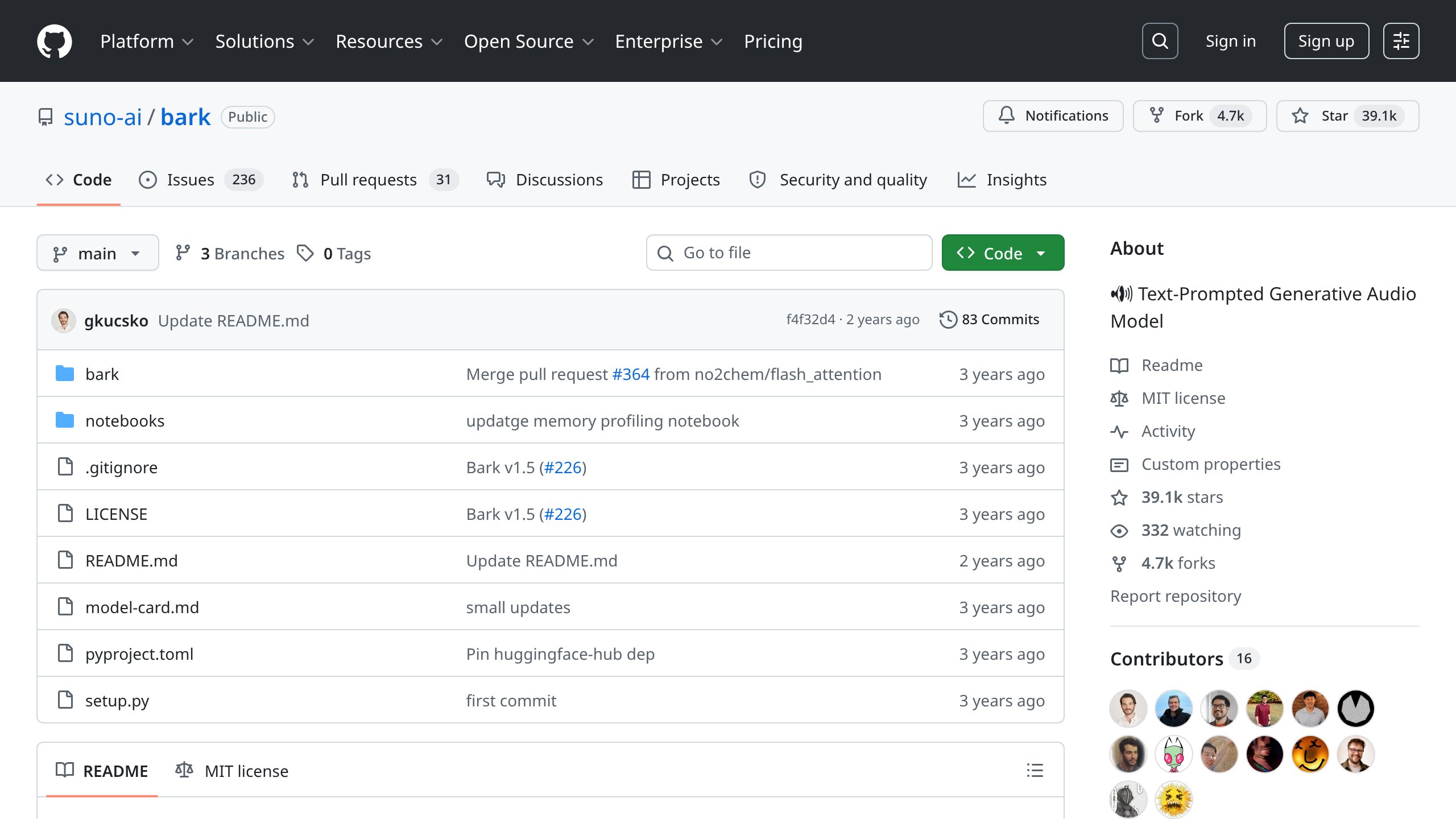Open the Discussions tab
The height and width of the screenshot is (819, 1456).
[x=545, y=180]
